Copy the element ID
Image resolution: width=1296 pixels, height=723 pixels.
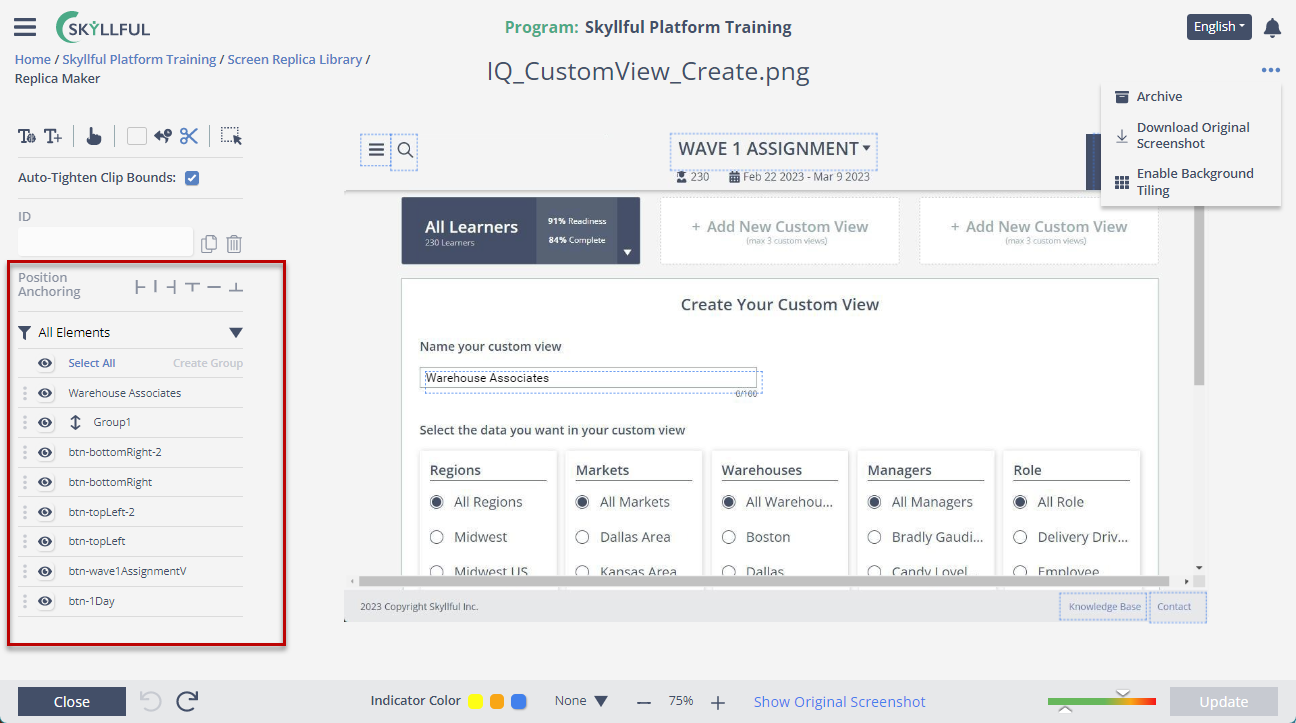click(x=209, y=244)
